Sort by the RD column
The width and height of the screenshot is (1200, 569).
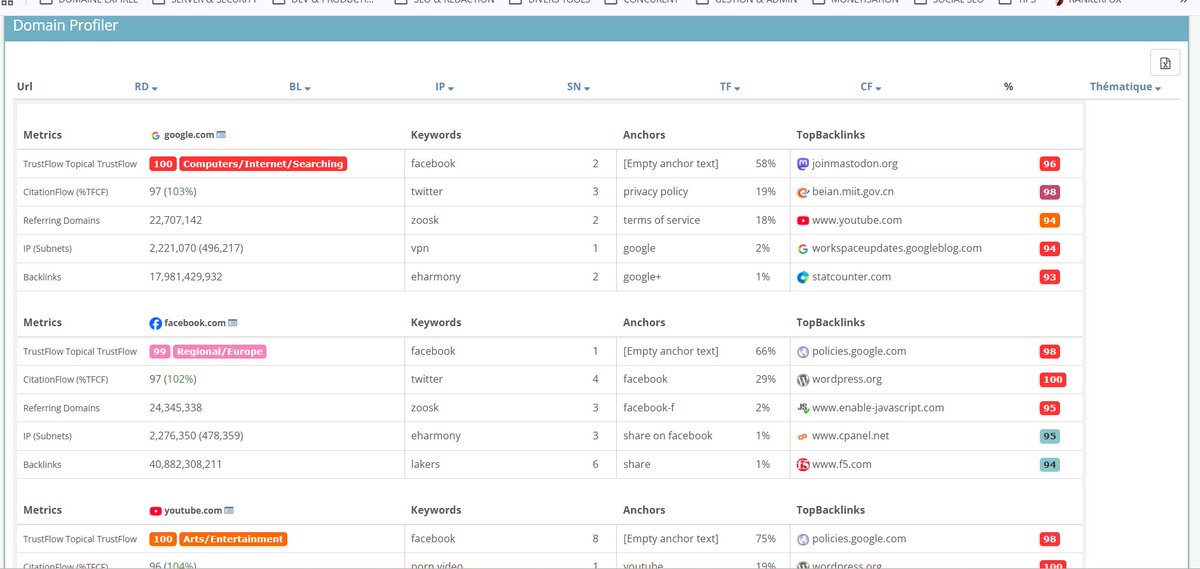[146, 87]
